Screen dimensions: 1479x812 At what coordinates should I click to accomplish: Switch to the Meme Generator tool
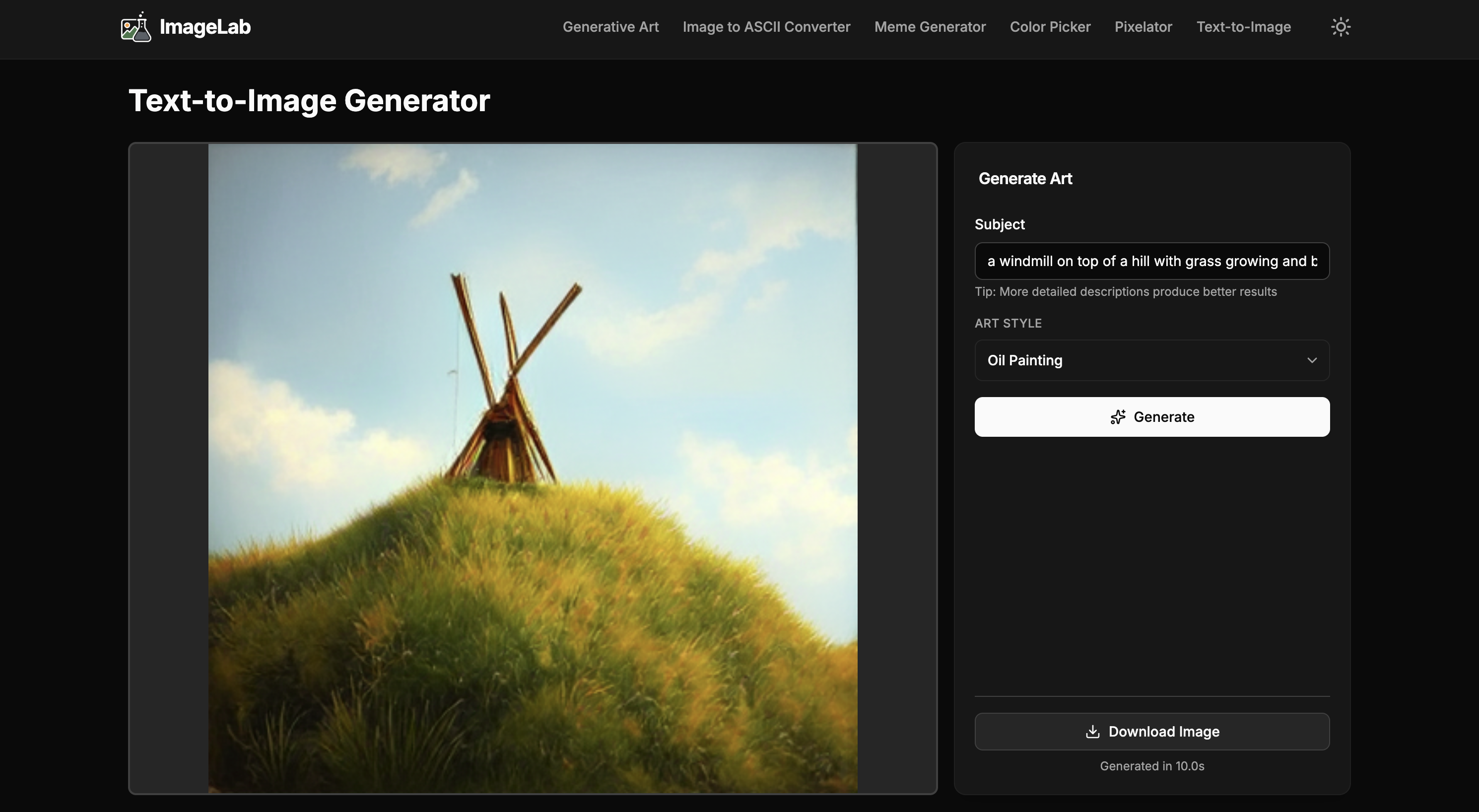pos(930,26)
